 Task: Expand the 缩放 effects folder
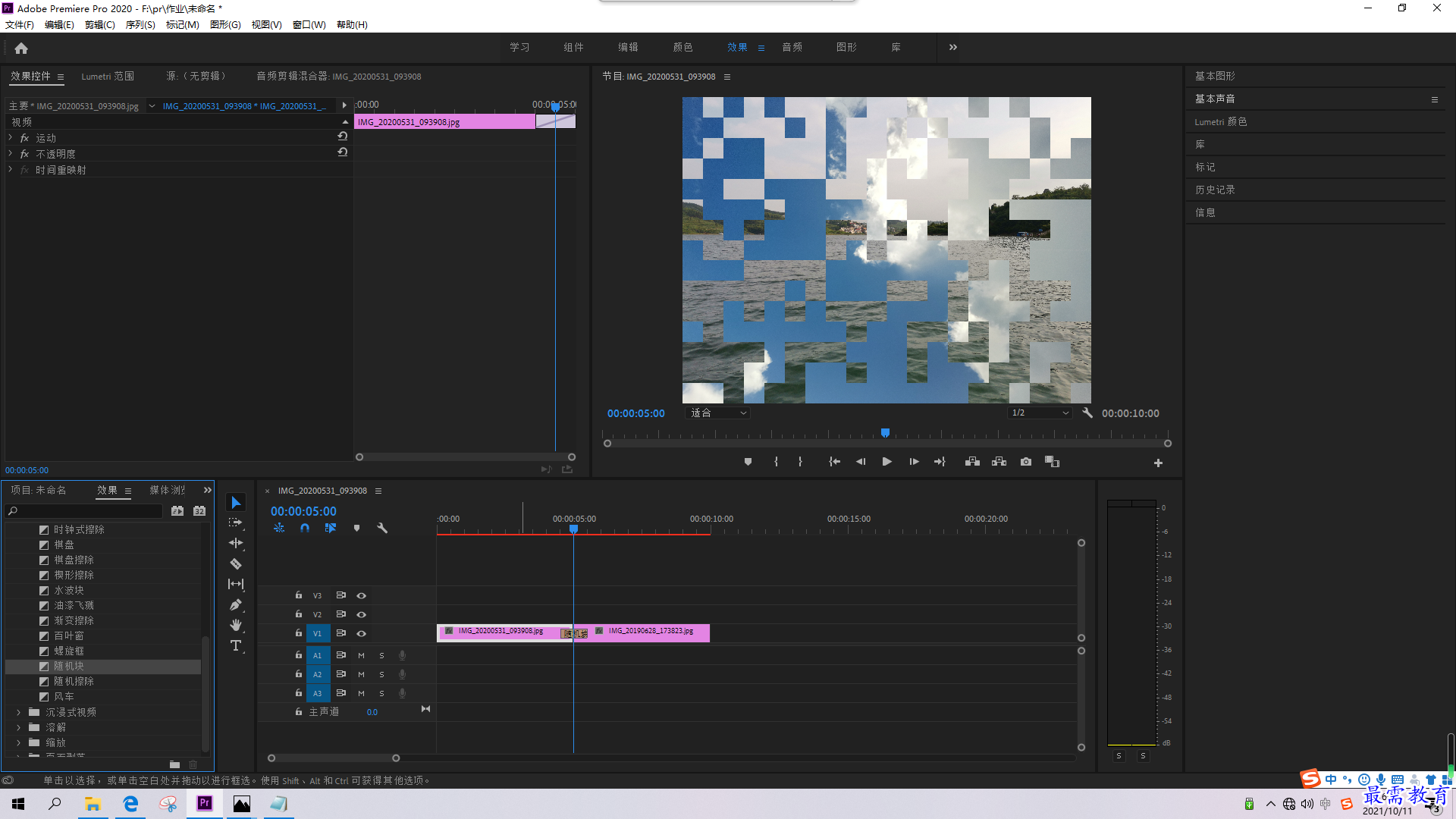pos(19,742)
